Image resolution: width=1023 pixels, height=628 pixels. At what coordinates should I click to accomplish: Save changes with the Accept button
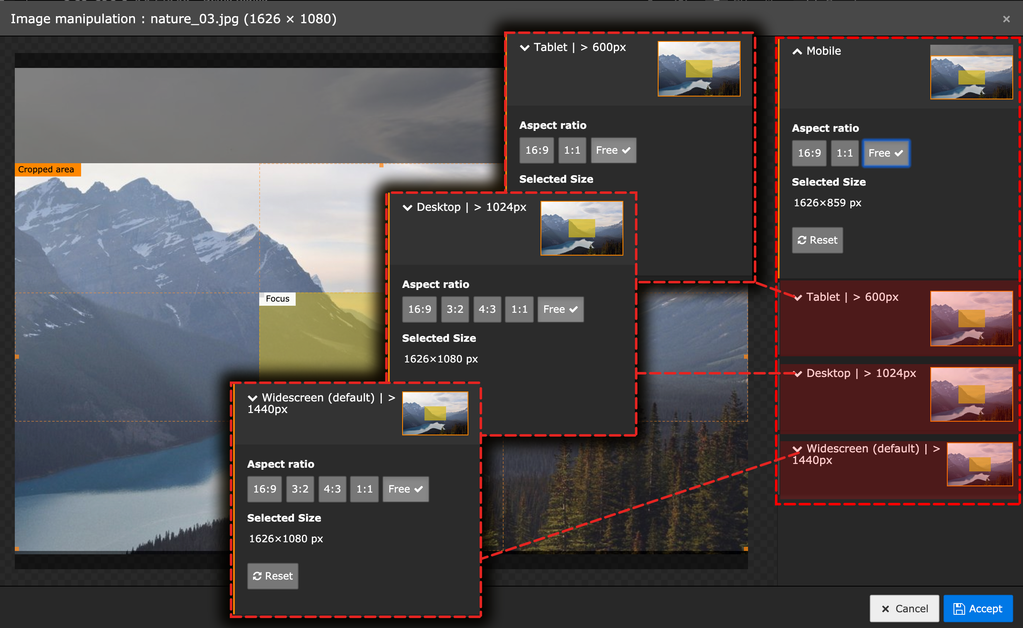point(977,608)
